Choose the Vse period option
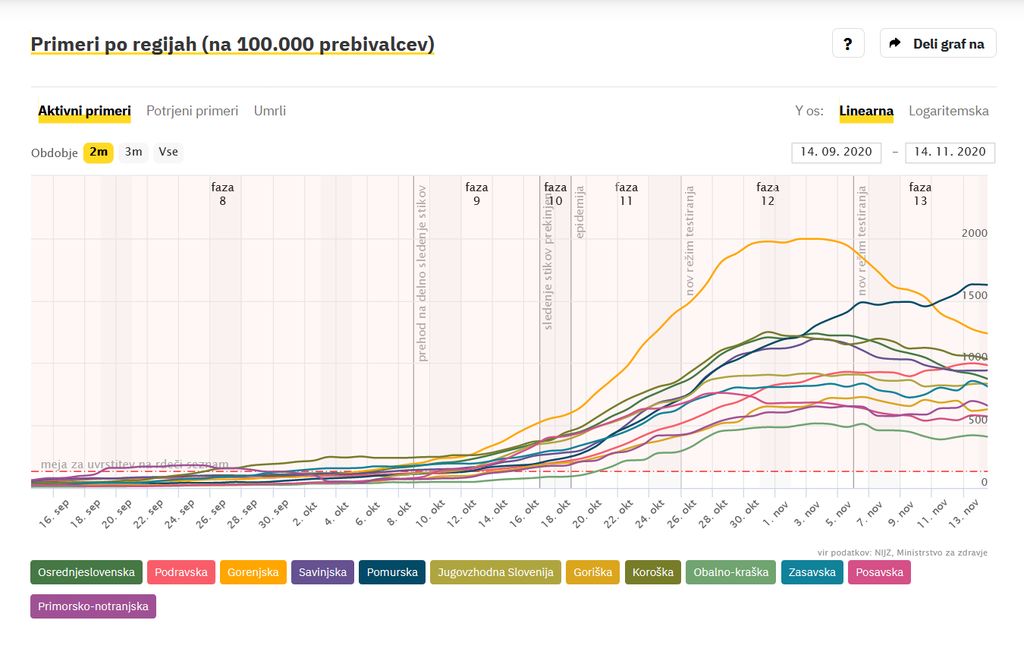Viewport: 1024px width, 658px height. (169, 152)
